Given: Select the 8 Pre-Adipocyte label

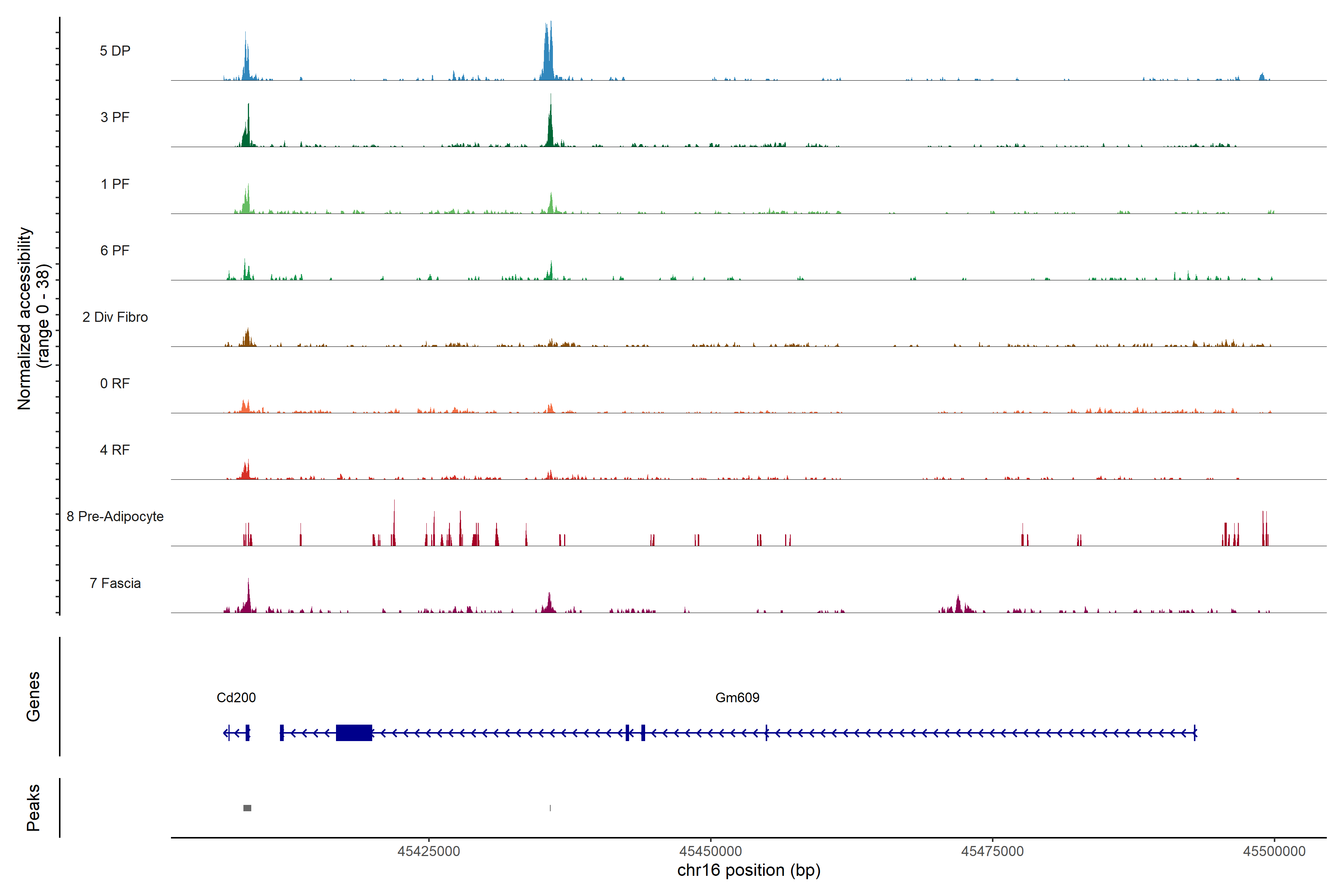Looking at the screenshot, I should tap(115, 517).
